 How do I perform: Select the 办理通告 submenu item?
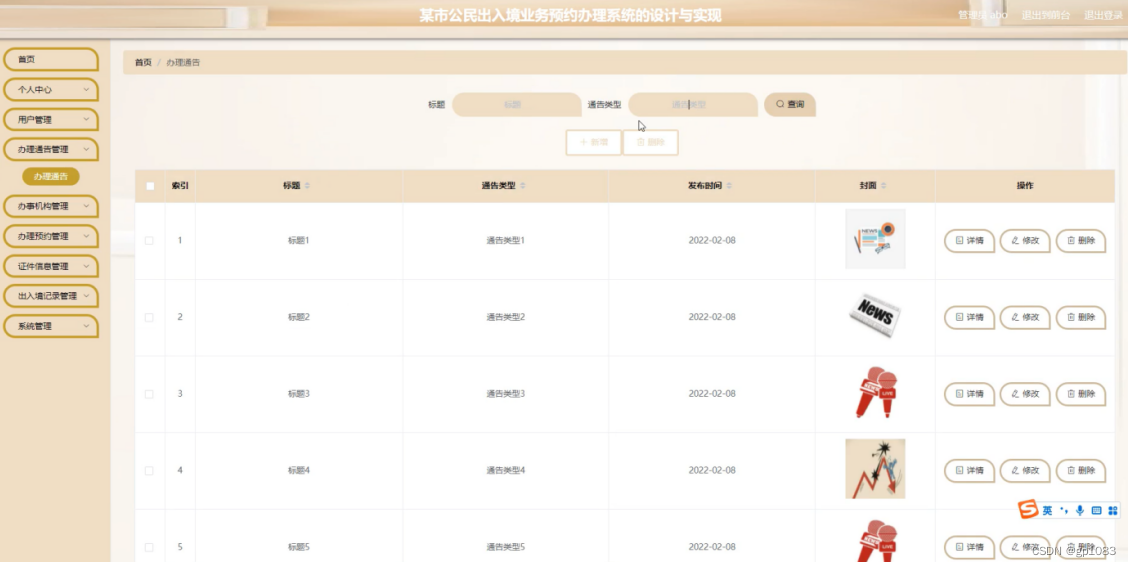point(50,177)
